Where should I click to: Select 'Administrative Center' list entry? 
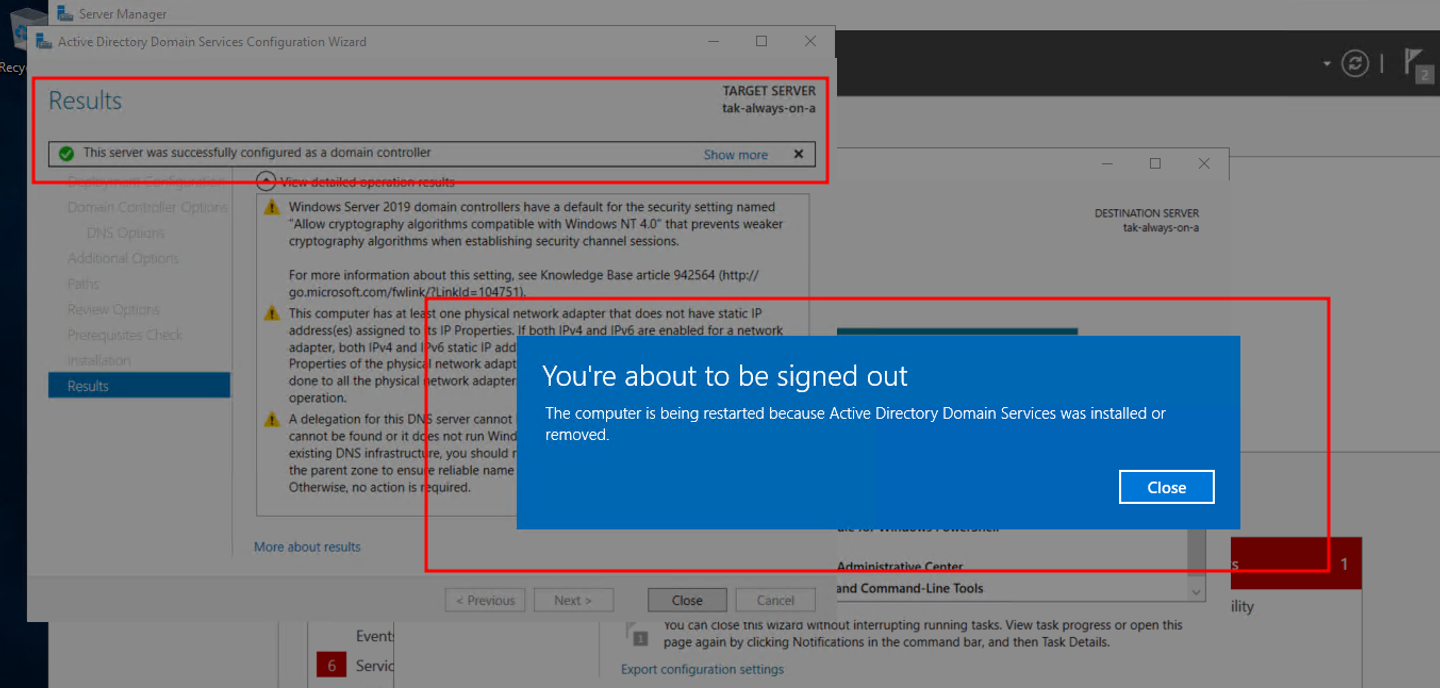point(900,567)
